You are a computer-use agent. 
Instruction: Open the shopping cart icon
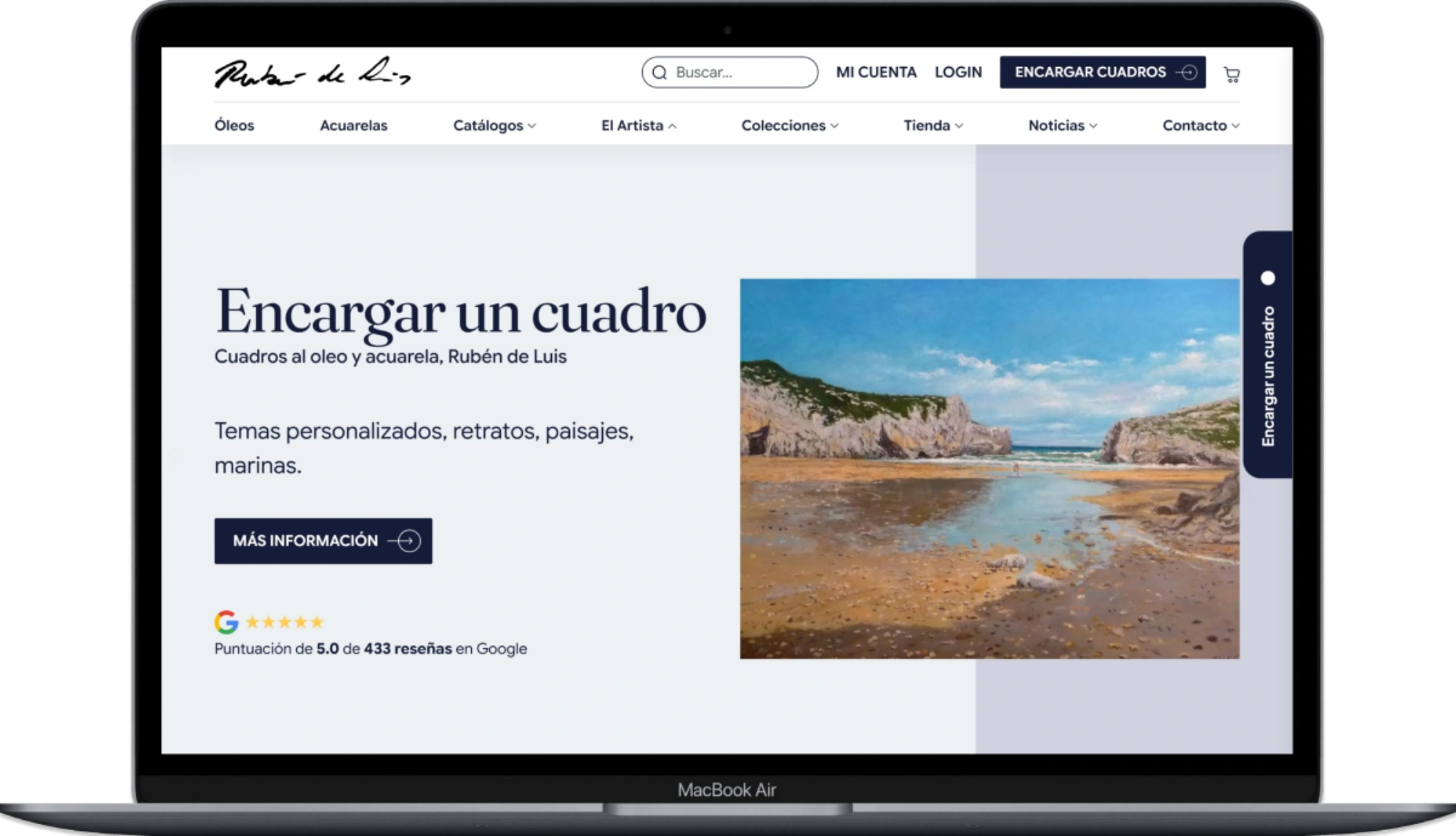[x=1232, y=74]
